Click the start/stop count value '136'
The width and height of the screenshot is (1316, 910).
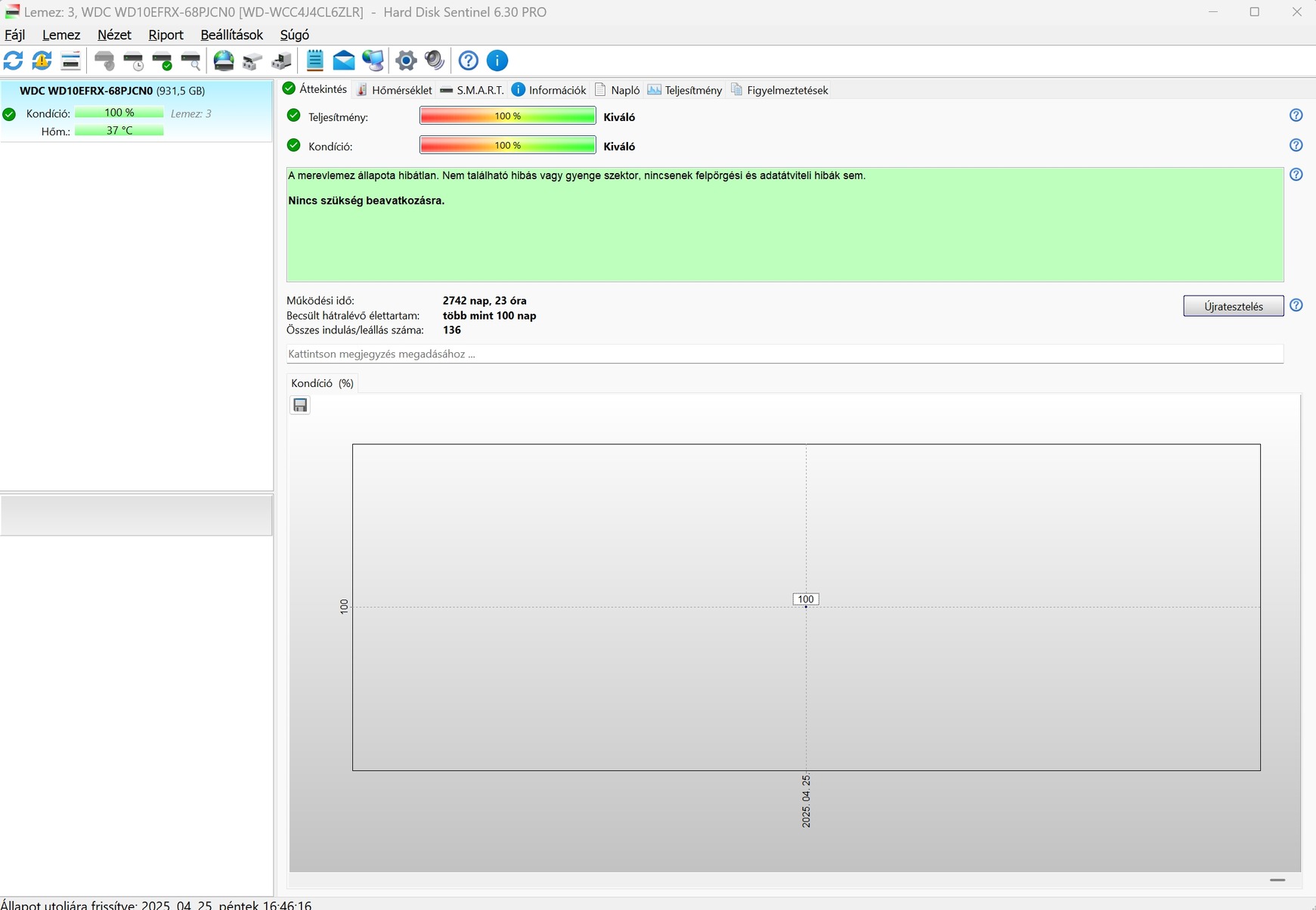click(452, 330)
